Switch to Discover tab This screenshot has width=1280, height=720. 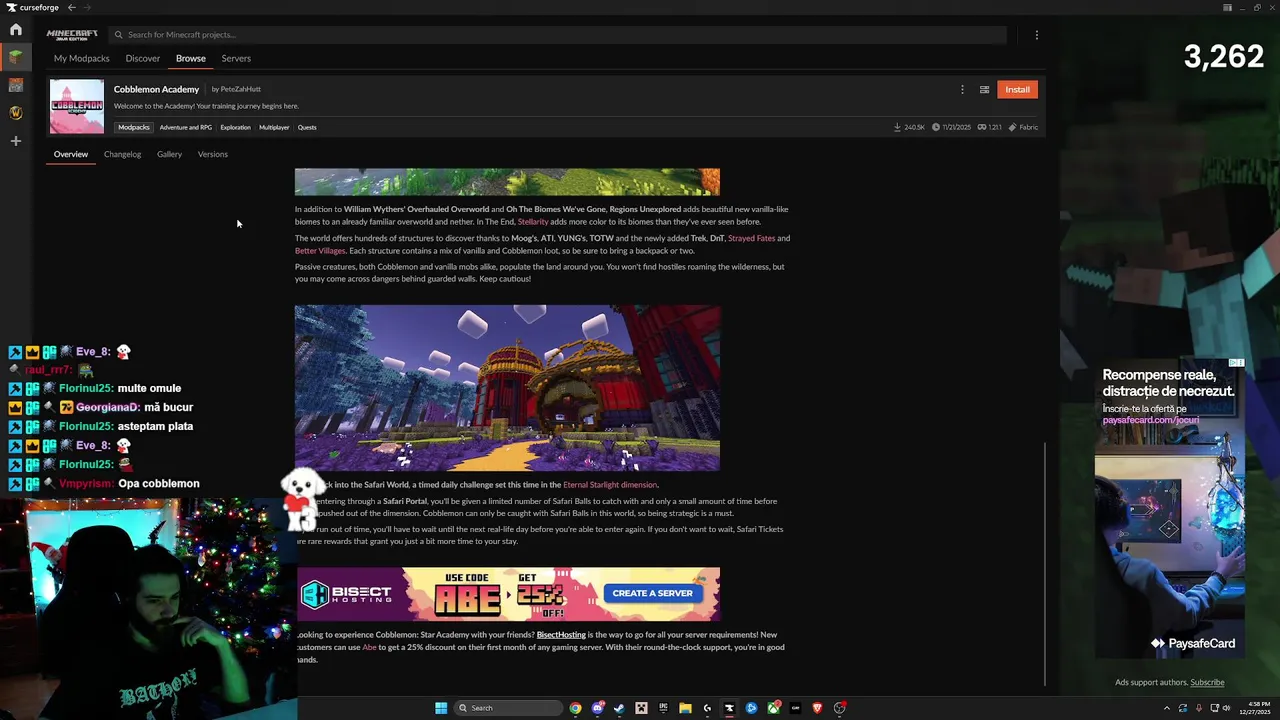click(143, 58)
